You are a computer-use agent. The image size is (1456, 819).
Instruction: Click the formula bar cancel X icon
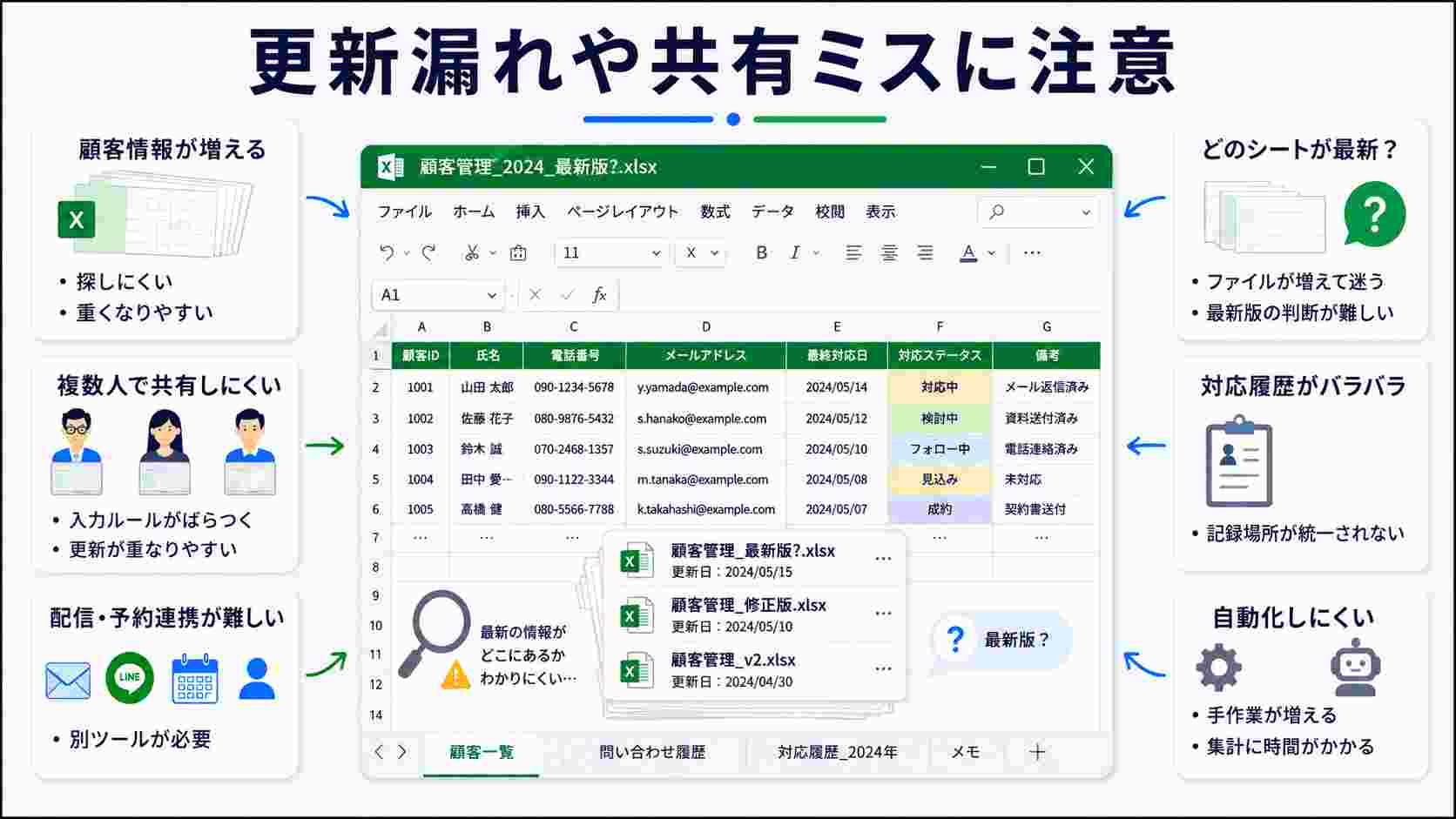tap(535, 295)
